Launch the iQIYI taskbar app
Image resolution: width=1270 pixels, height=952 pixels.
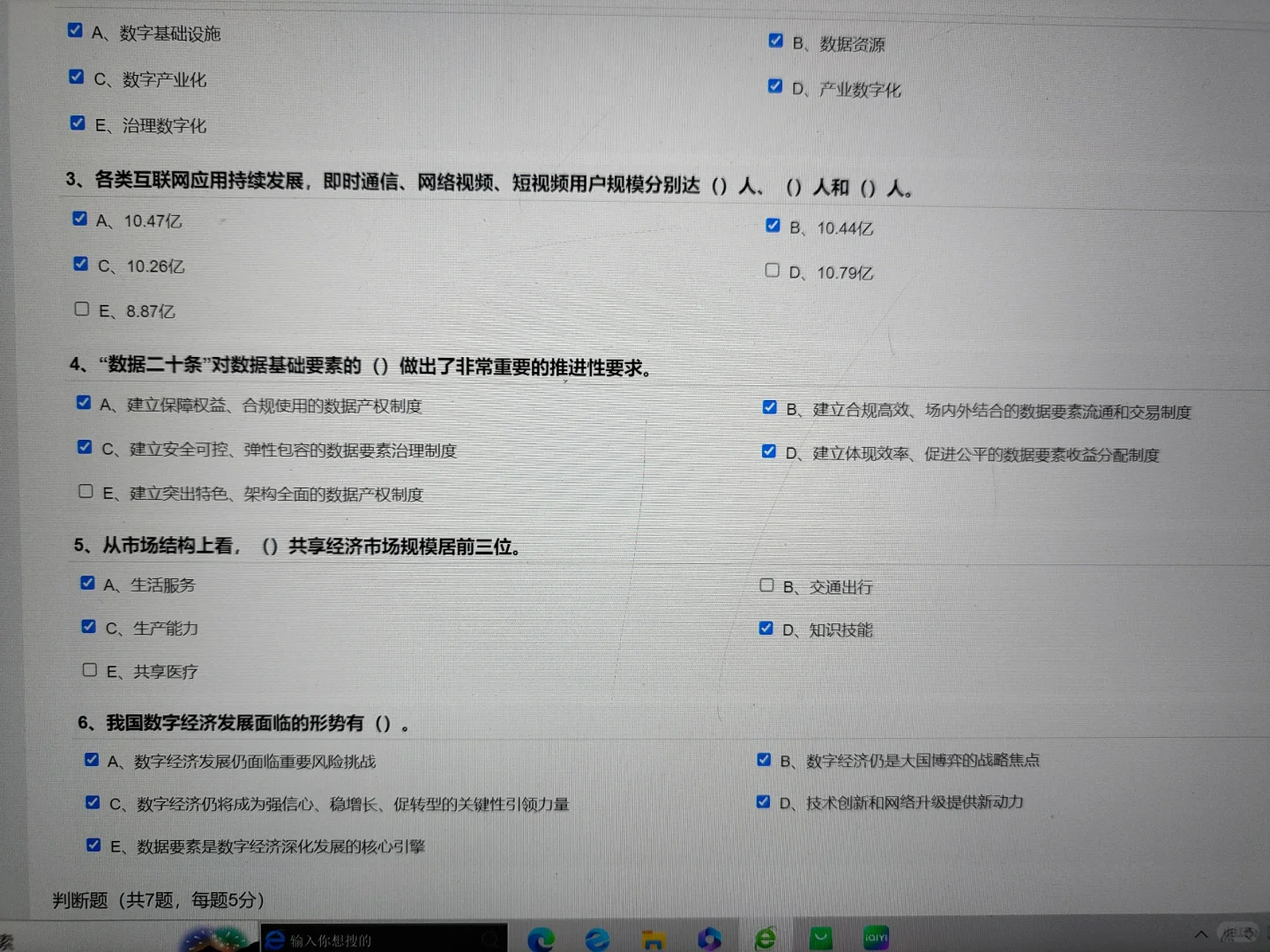tap(876, 938)
